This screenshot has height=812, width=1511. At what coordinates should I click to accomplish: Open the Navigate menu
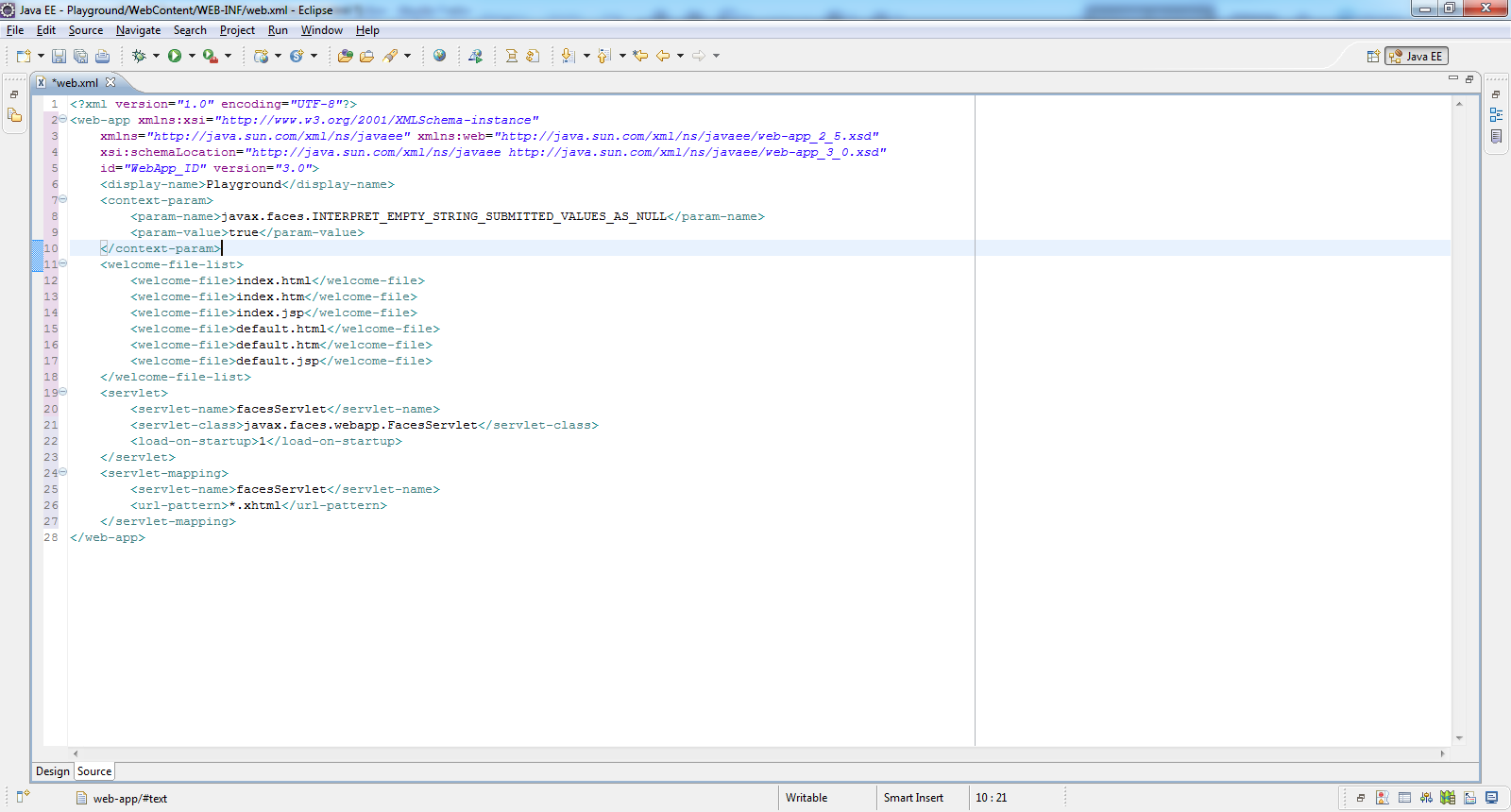coord(138,30)
